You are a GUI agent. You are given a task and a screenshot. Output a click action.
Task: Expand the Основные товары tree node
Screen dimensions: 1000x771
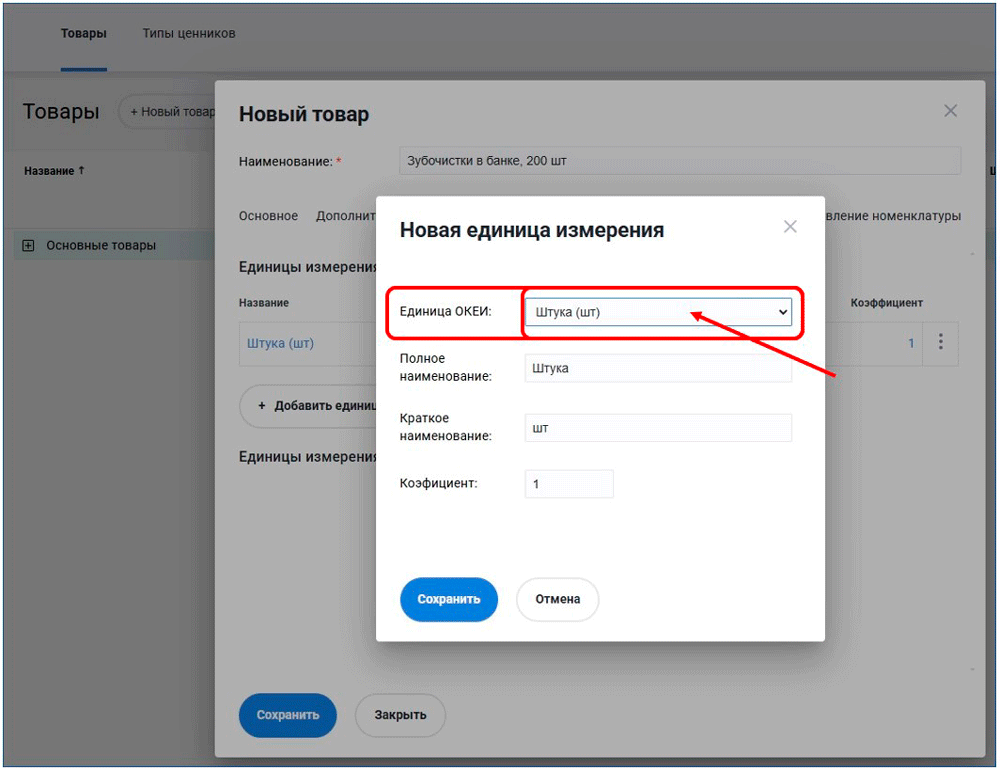click(x=28, y=246)
